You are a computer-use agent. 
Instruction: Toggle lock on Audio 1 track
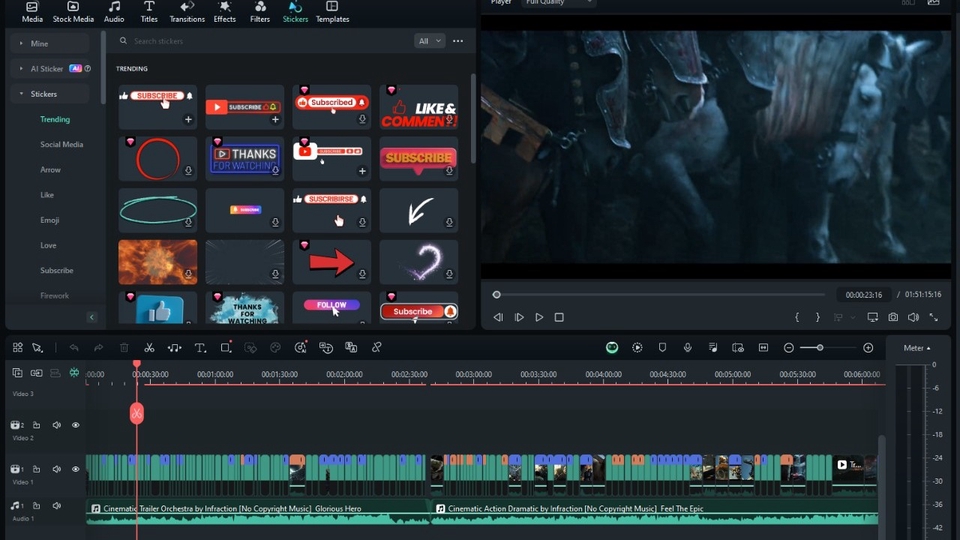point(36,506)
